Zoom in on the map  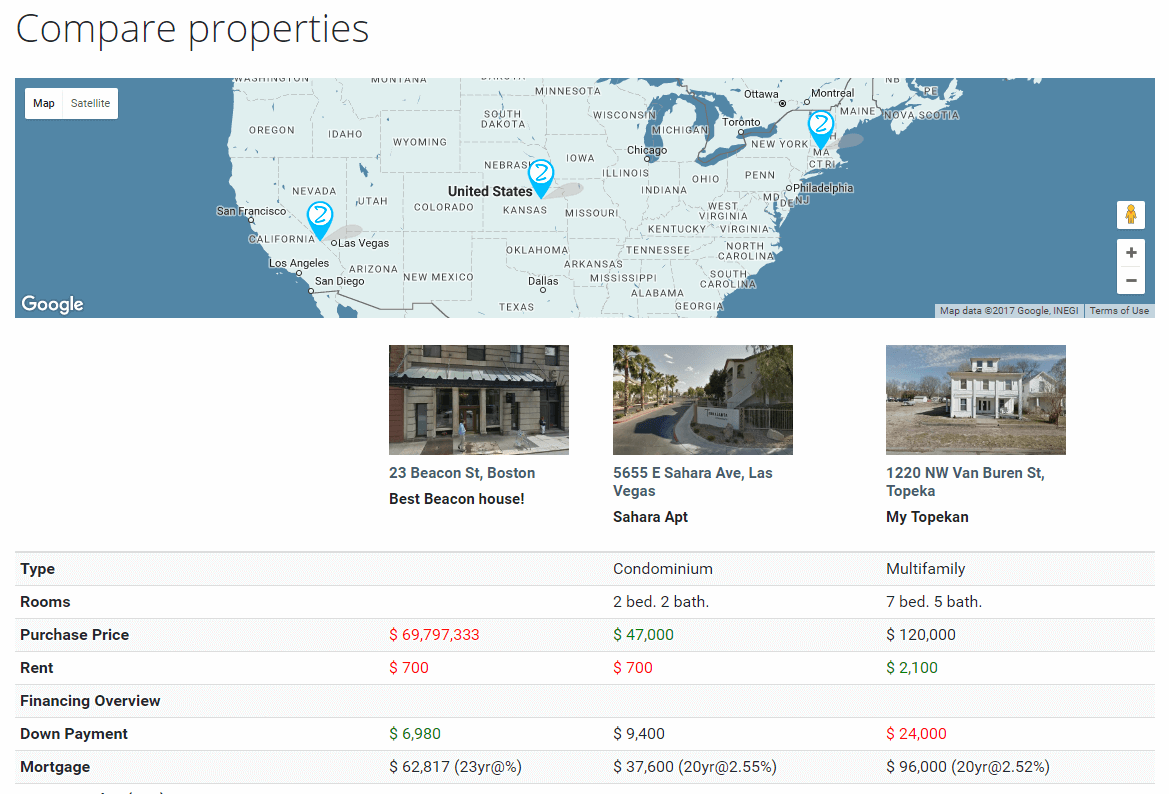[1131, 253]
